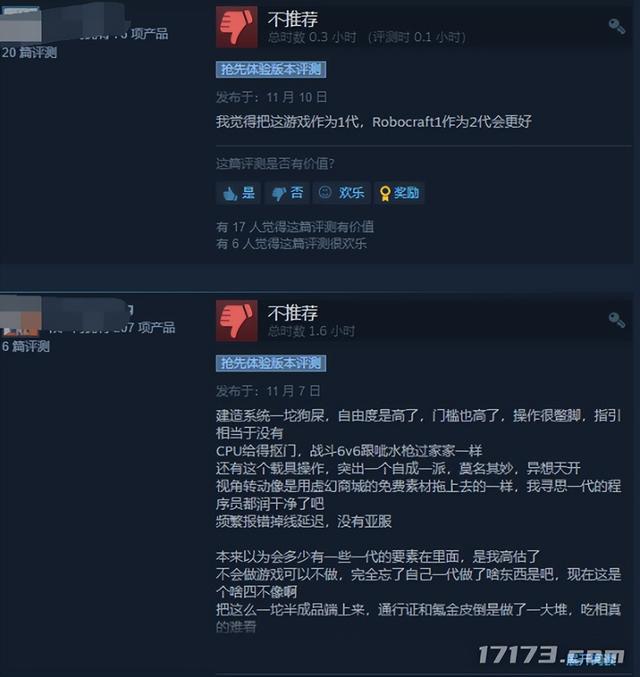Give an award via 奖励 button
Image resolution: width=640 pixels, height=677 pixels.
399,193
